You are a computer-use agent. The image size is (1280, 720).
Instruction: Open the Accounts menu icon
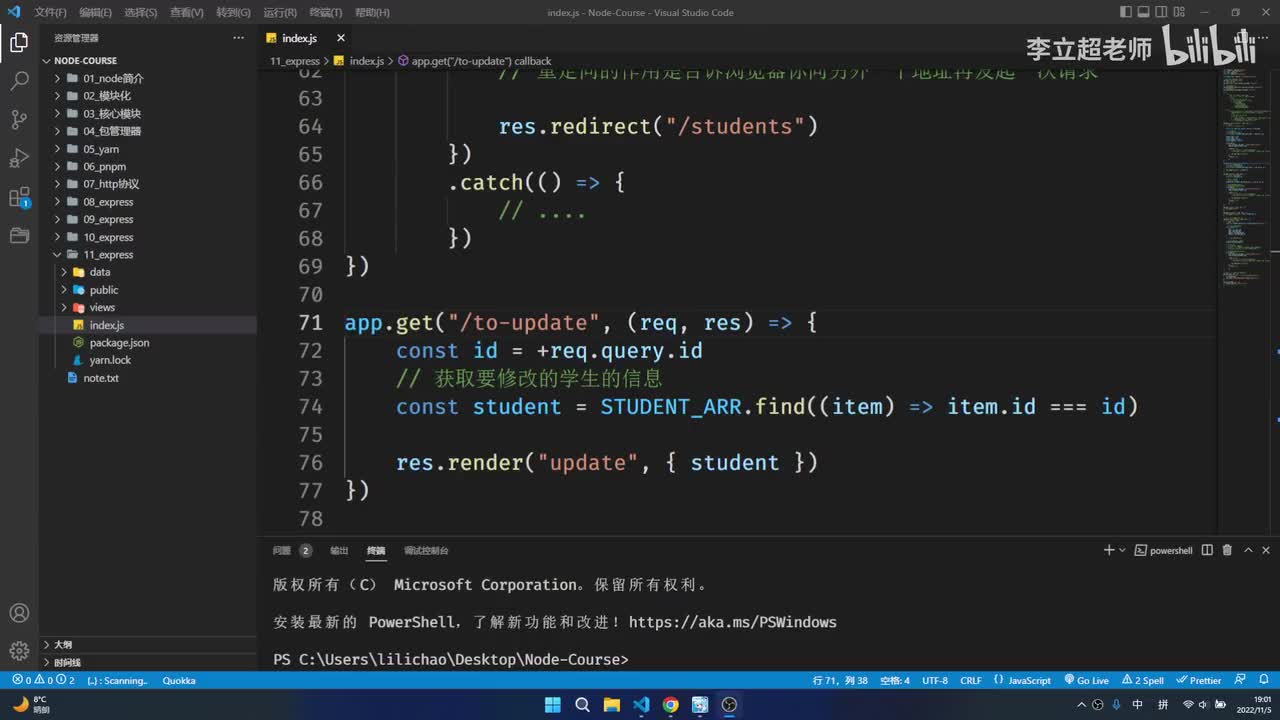point(19,613)
